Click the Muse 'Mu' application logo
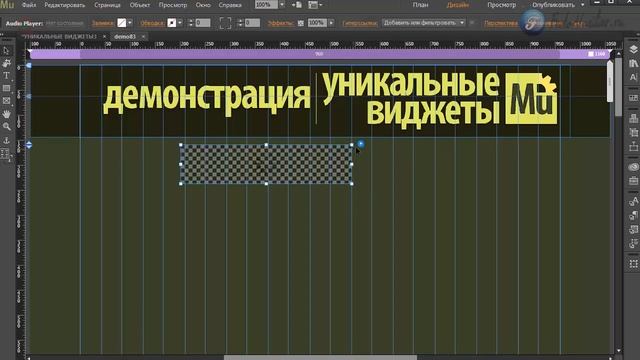 7,5
